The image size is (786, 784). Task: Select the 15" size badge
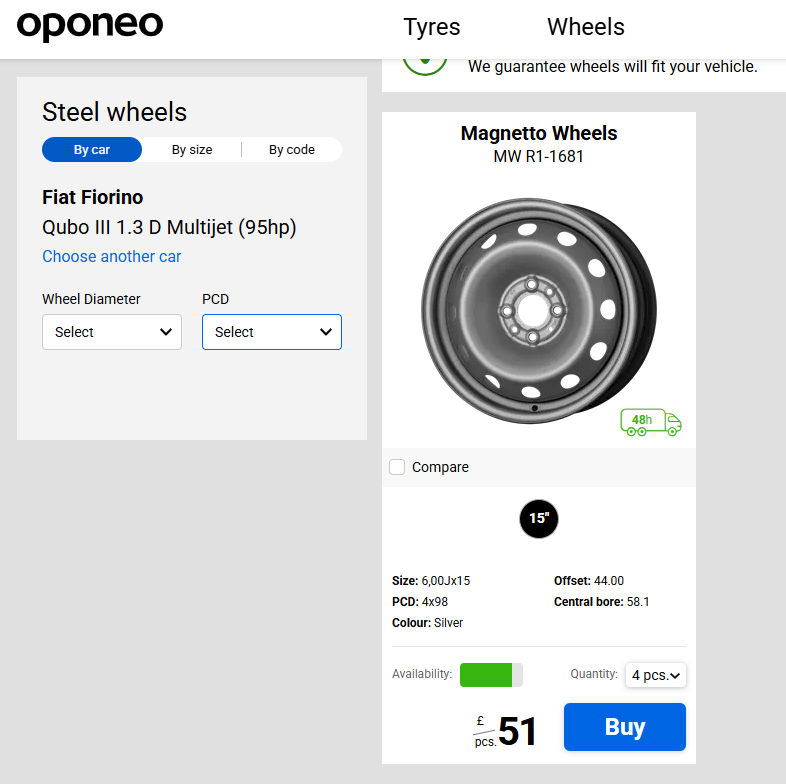[539, 518]
